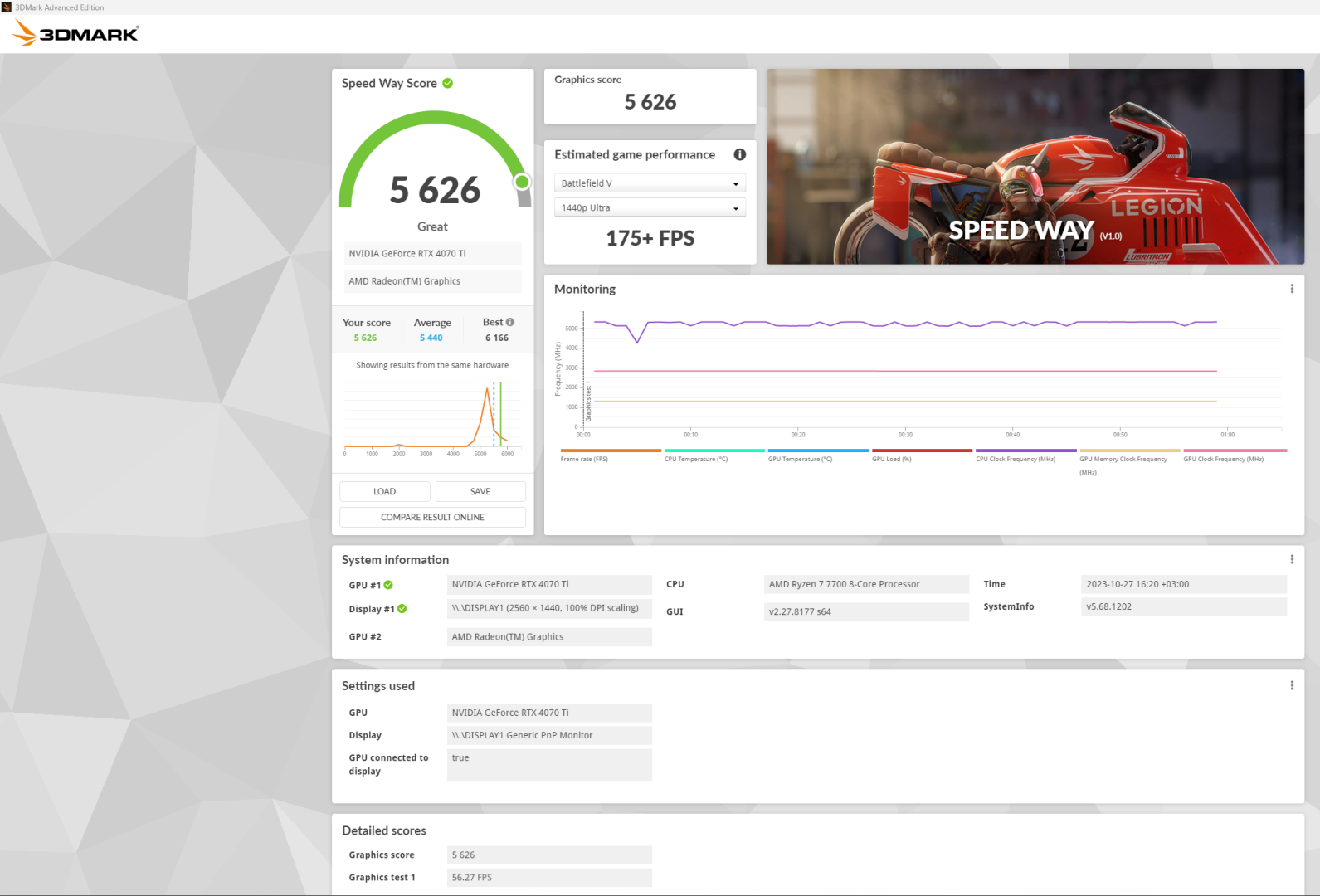The width and height of the screenshot is (1320, 896).
Task: Toggle the GPU Temperature legend series
Action: point(817,455)
